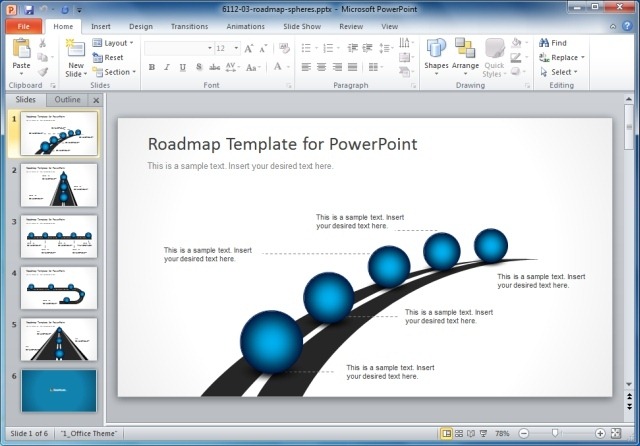The image size is (640, 446).
Task: Click the Paste clipboard icon
Action: [21, 48]
